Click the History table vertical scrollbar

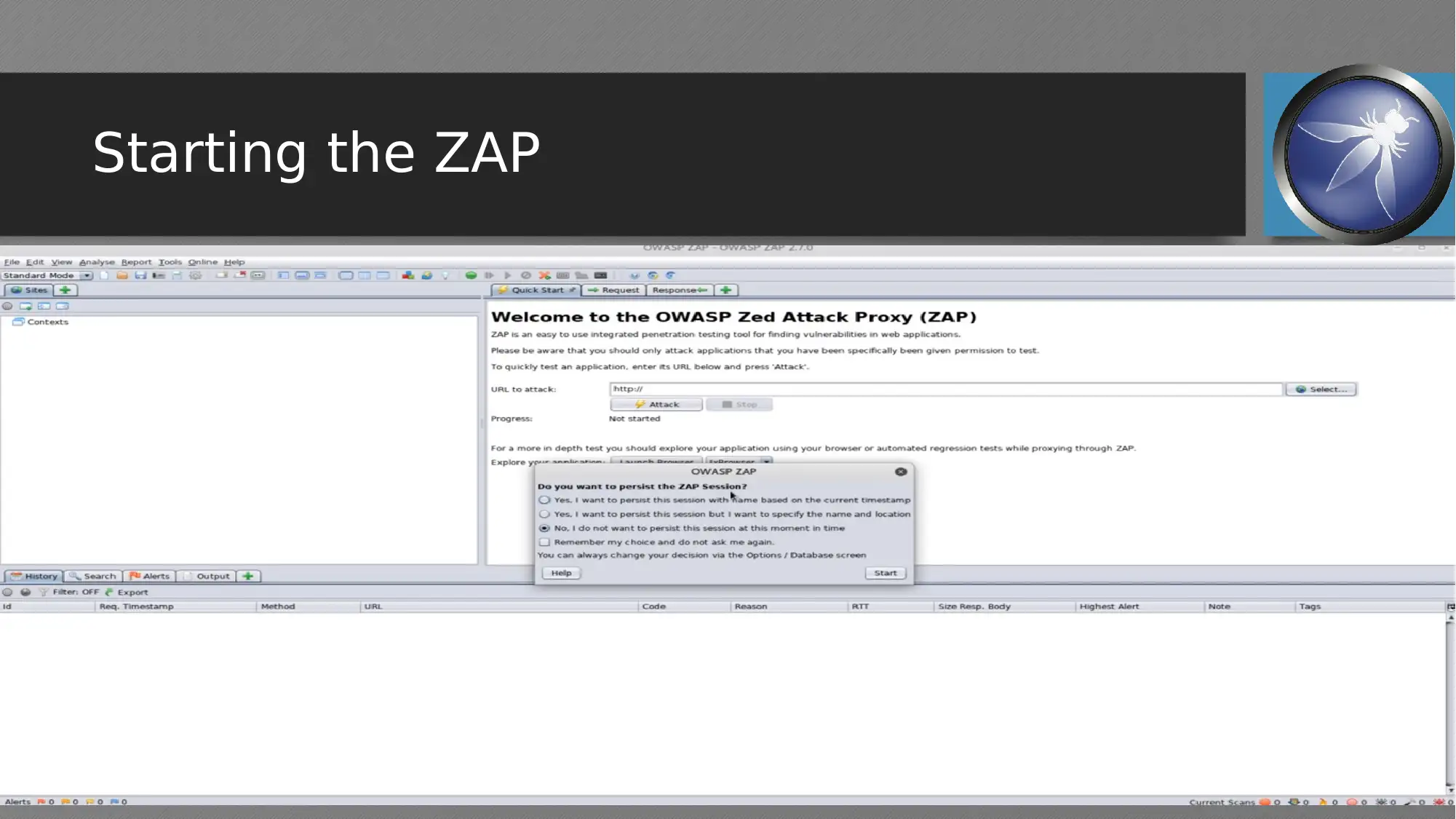(1450, 703)
